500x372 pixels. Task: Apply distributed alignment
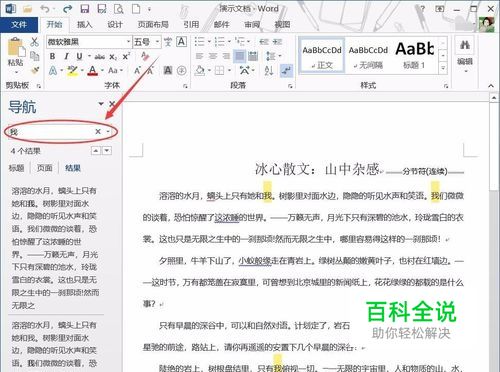(253, 56)
